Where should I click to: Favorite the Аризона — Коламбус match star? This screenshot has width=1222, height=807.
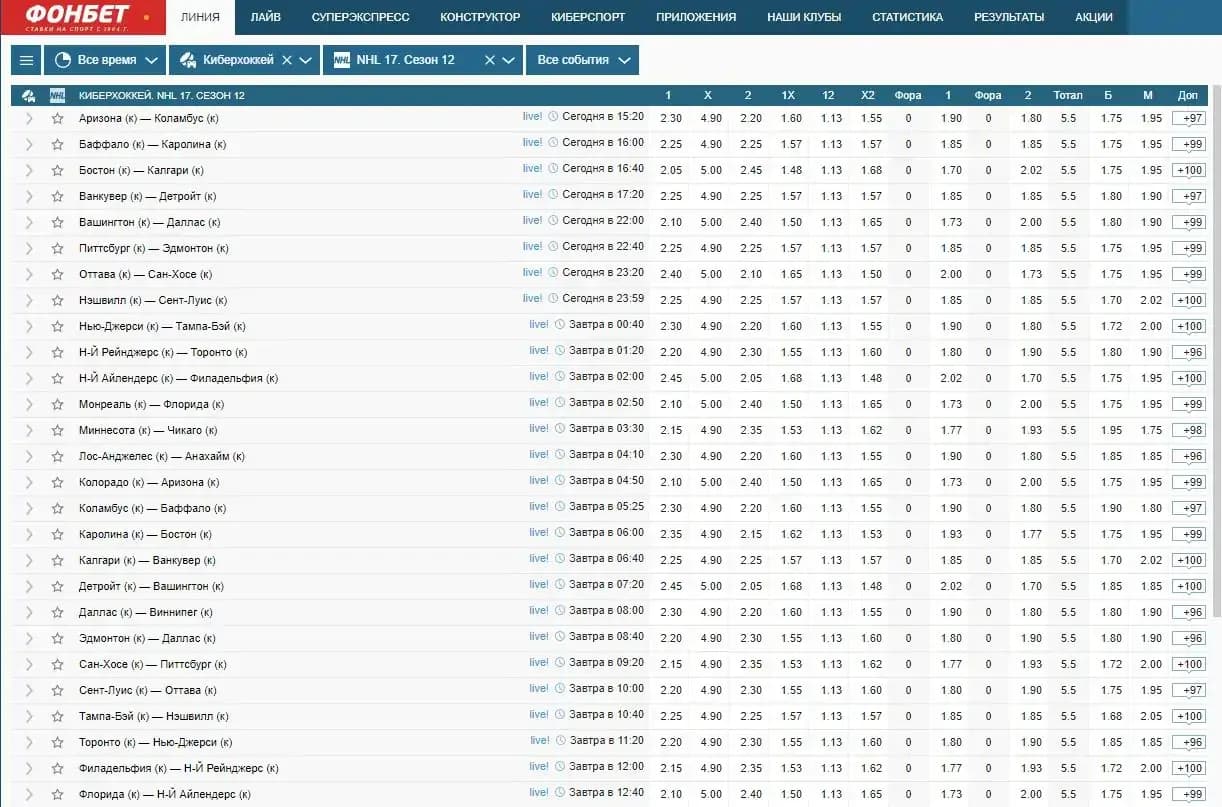click(x=58, y=118)
